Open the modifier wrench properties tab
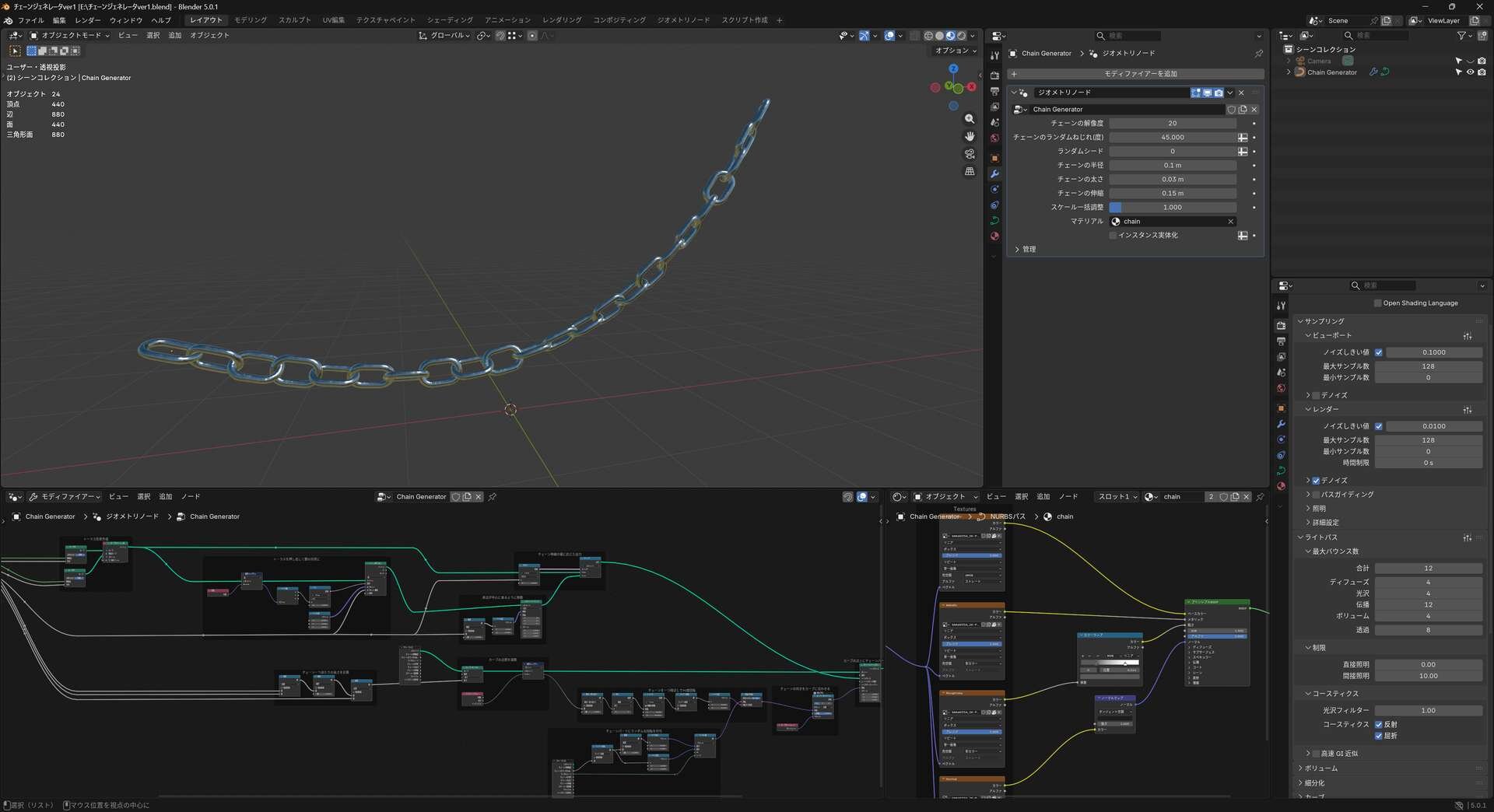This screenshot has width=1494, height=812. (994, 173)
